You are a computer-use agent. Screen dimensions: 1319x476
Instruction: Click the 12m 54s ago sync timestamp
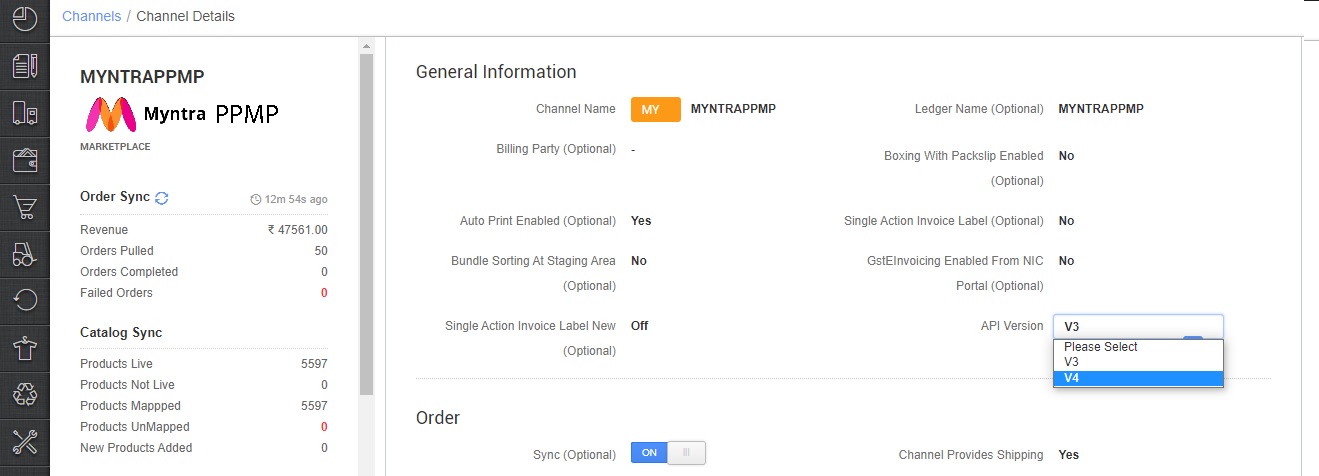pyautogui.click(x=296, y=200)
